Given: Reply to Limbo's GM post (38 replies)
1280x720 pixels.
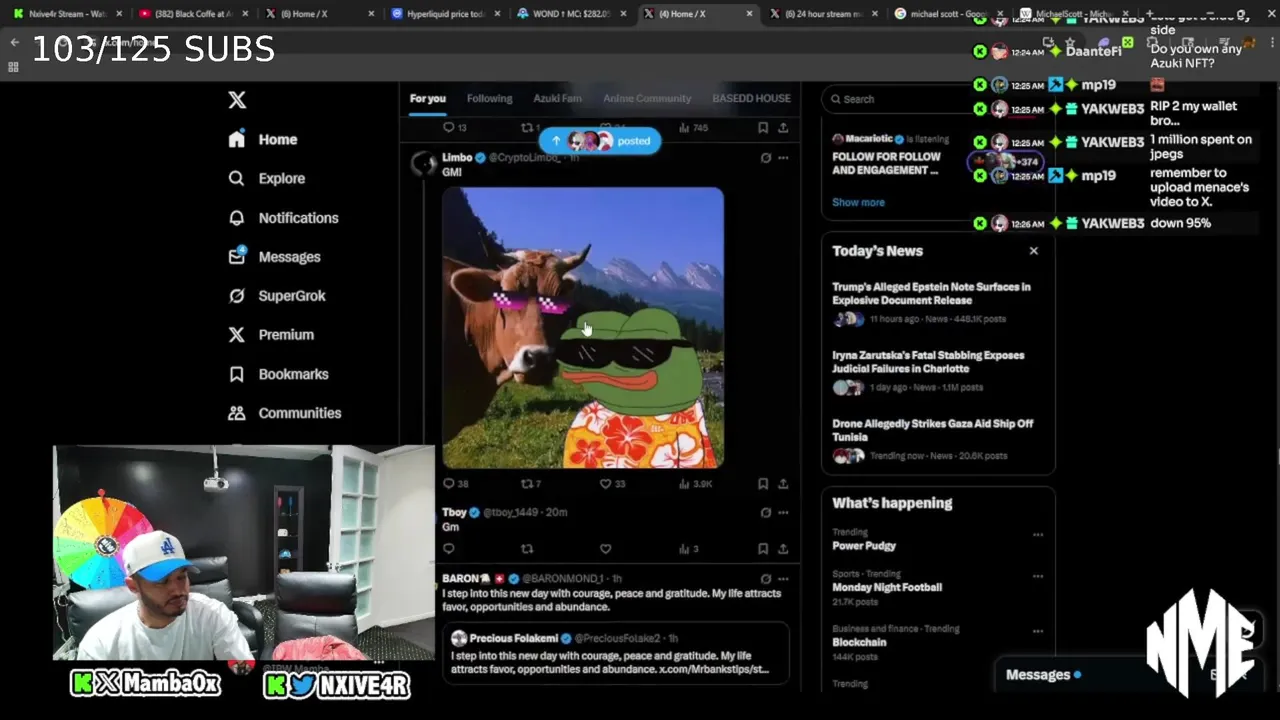Looking at the screenshot, I should [455, 483].
